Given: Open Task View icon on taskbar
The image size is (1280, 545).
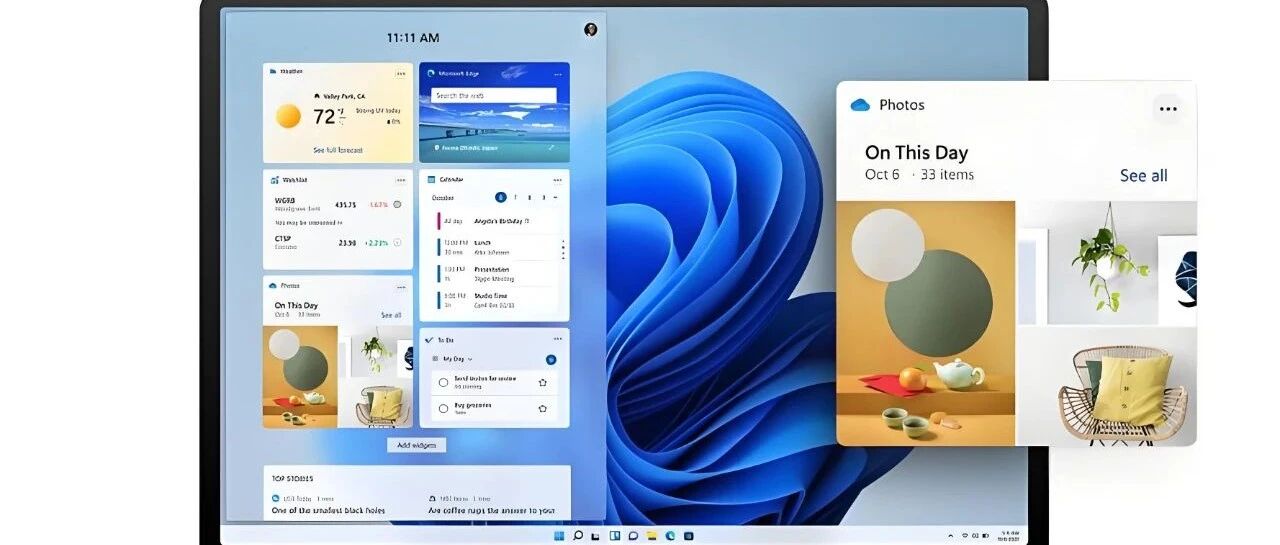Looking at the screenshot, I should click(595, 536).
